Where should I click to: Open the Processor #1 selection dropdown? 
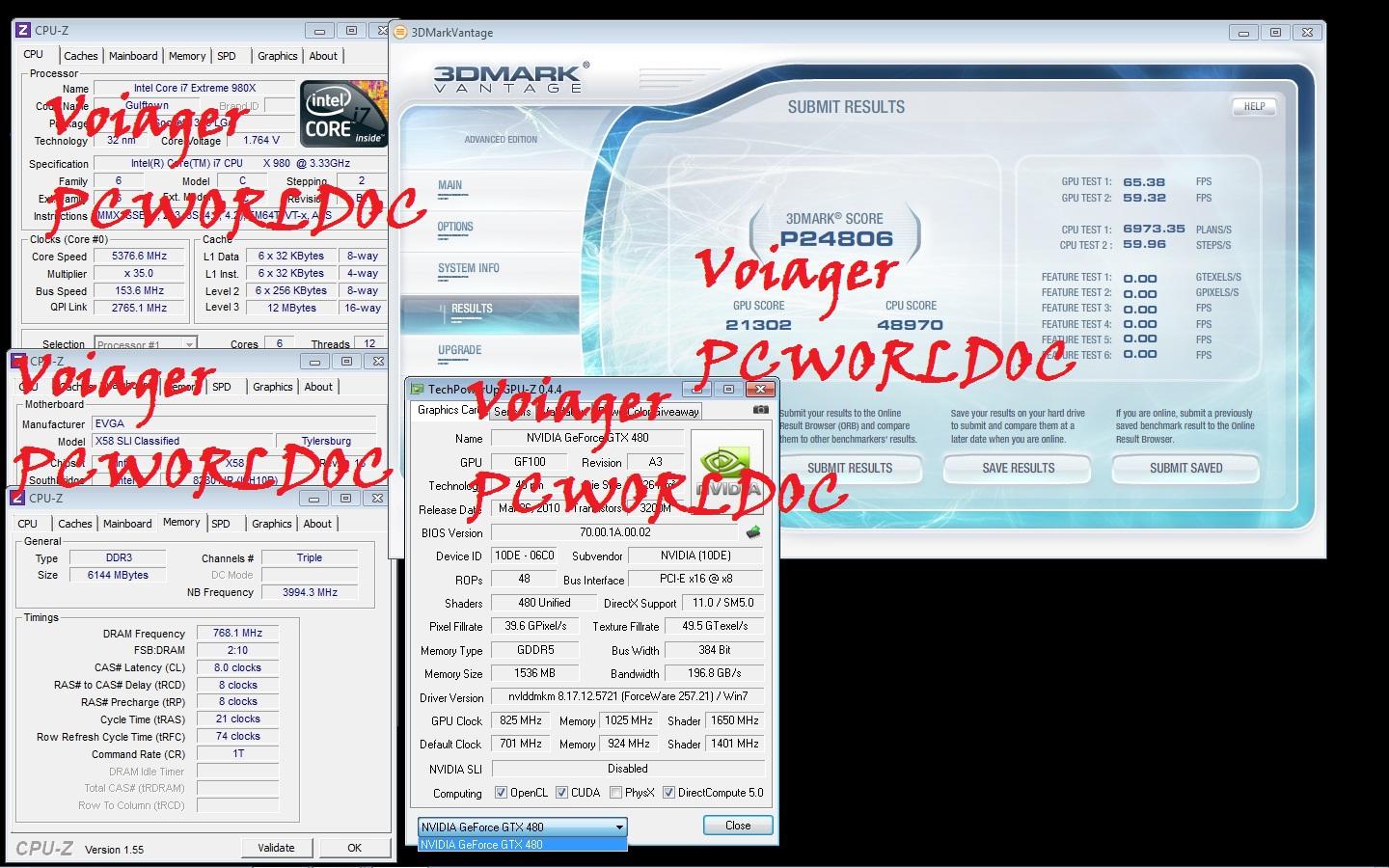146,344
